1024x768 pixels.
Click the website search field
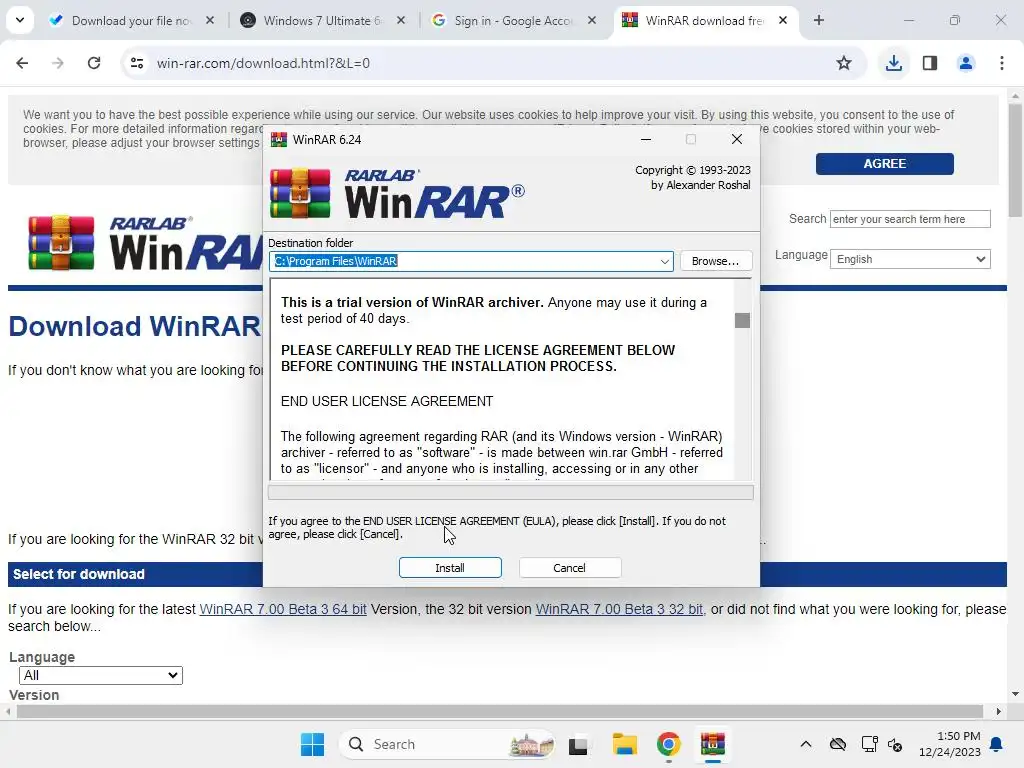[x=910, y=219]
